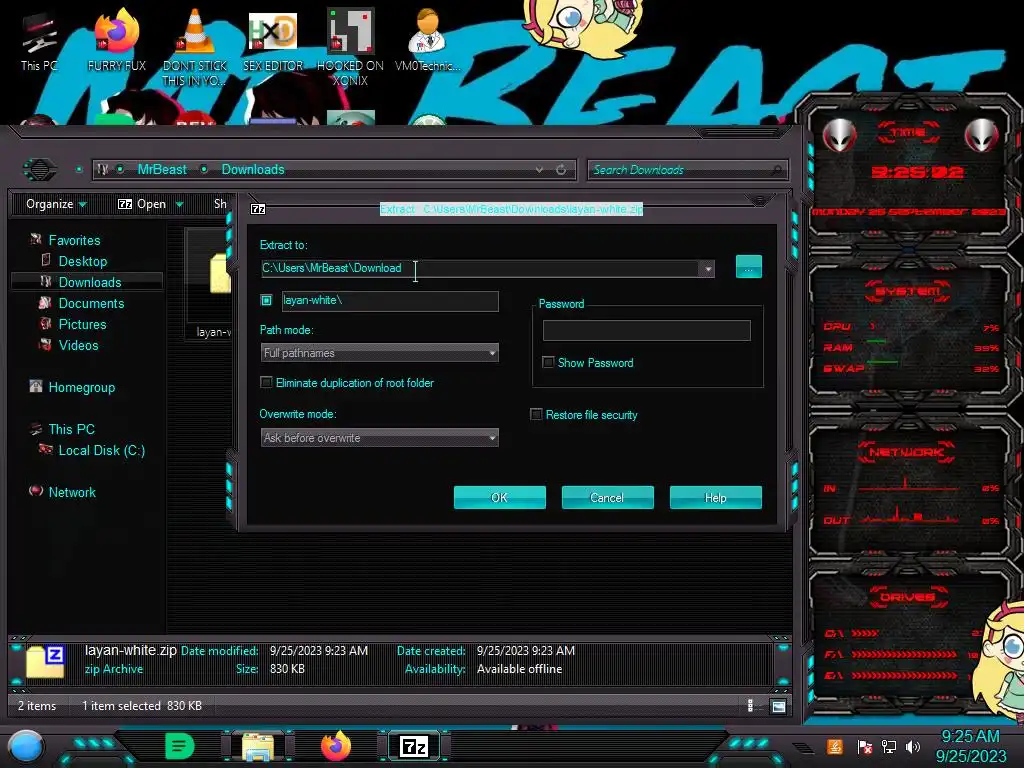Open the This PC desktop icon
This screenshot has width=1024, height=768.
(x=39, y=41)
